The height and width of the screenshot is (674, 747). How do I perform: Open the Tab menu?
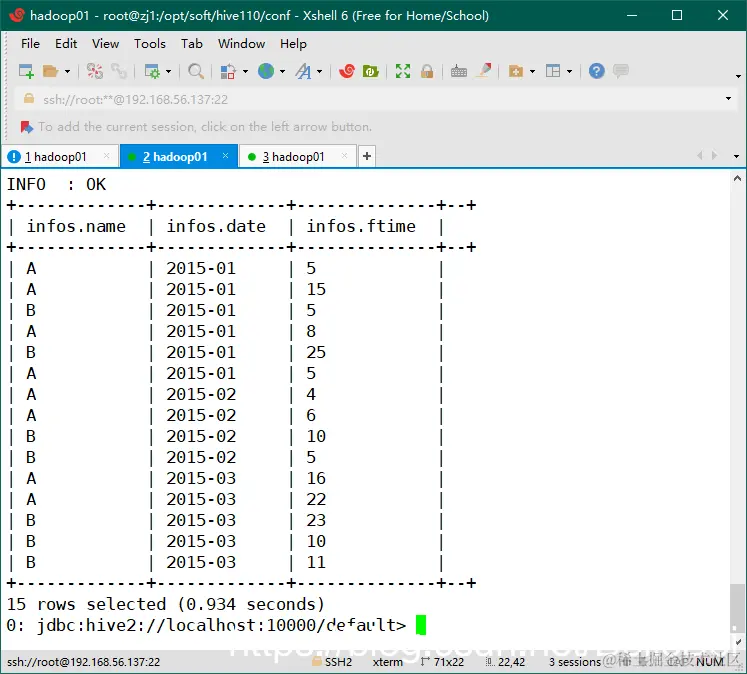click(192, 44)
